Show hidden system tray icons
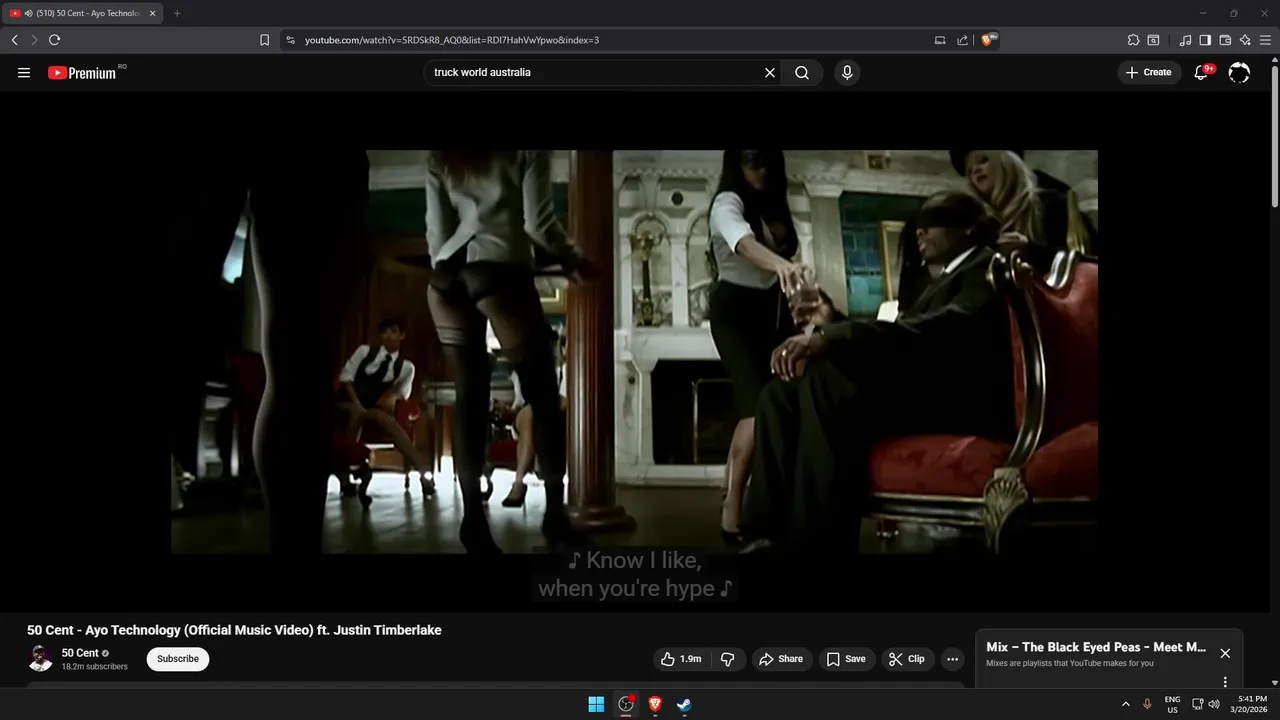 click(1126, 704)
